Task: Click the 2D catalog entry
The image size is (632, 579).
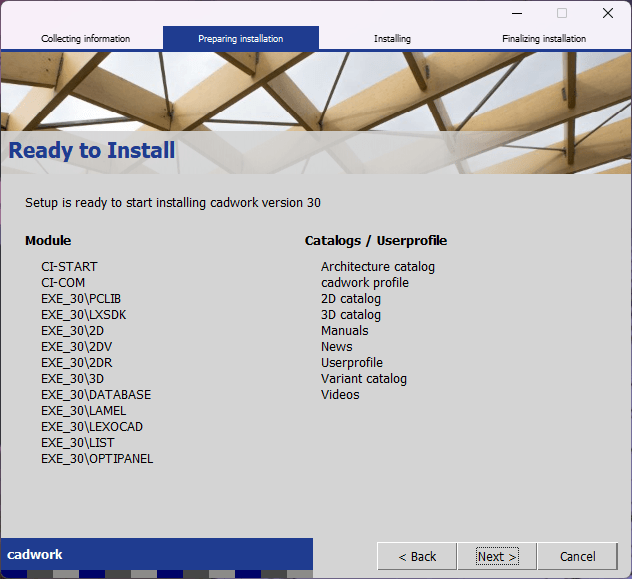Action: pos(351,299)
